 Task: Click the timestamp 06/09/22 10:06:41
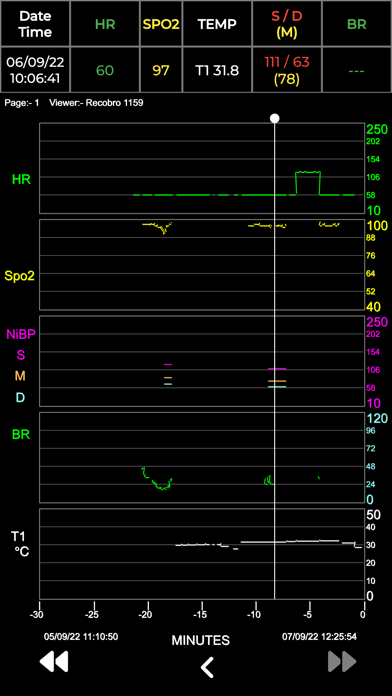click(x=35, y=70)
